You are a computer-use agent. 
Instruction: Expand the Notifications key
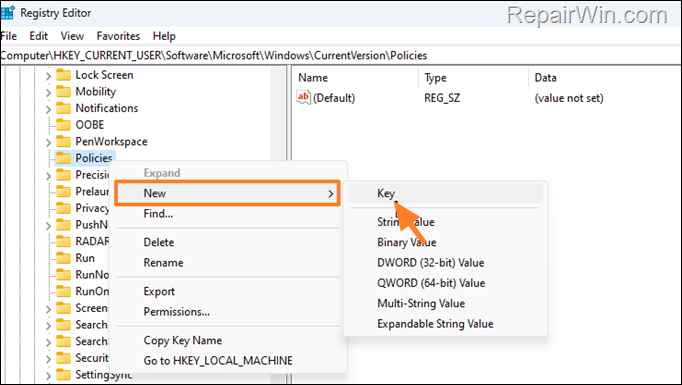48,109
